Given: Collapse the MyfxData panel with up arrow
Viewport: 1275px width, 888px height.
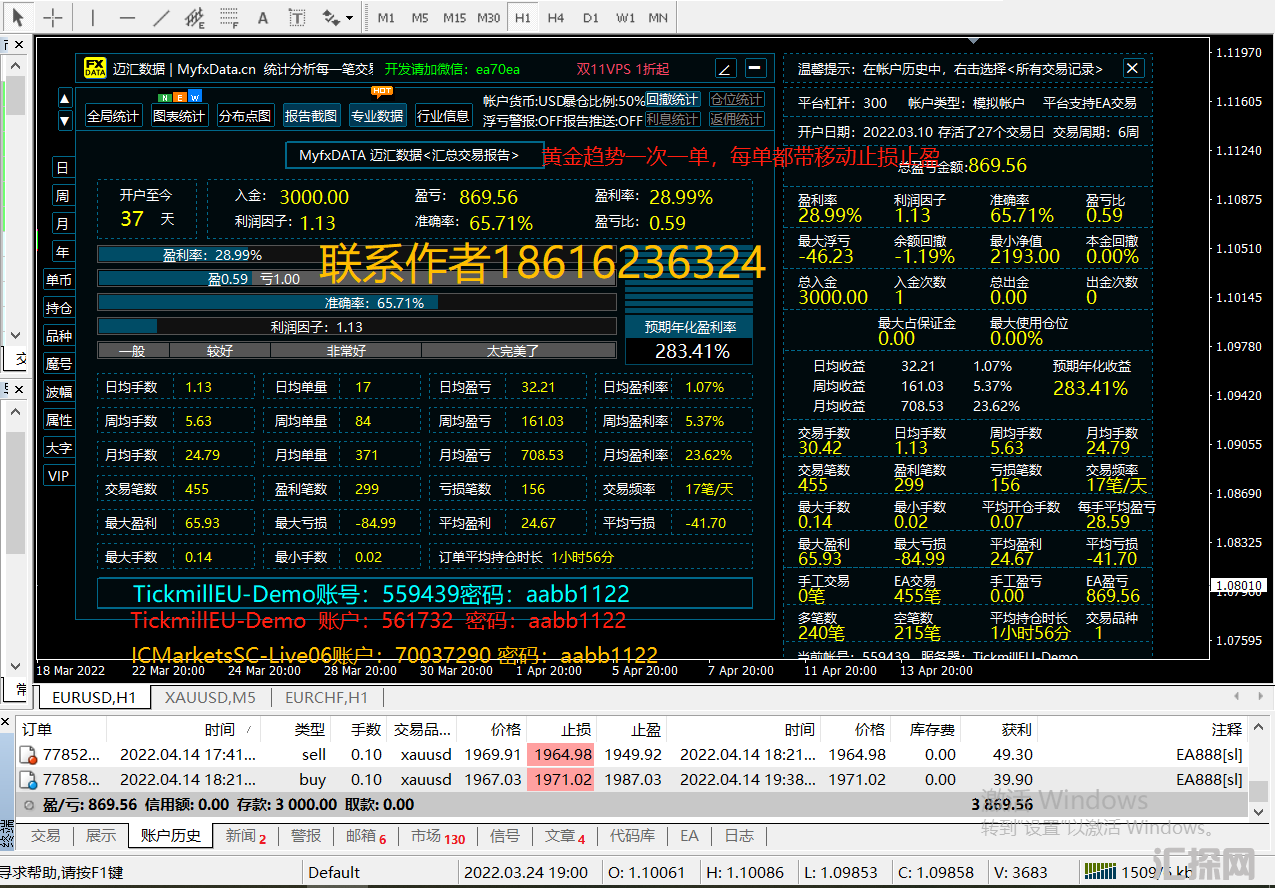Looking at the screenshot, I should click(x=65, y=98).
